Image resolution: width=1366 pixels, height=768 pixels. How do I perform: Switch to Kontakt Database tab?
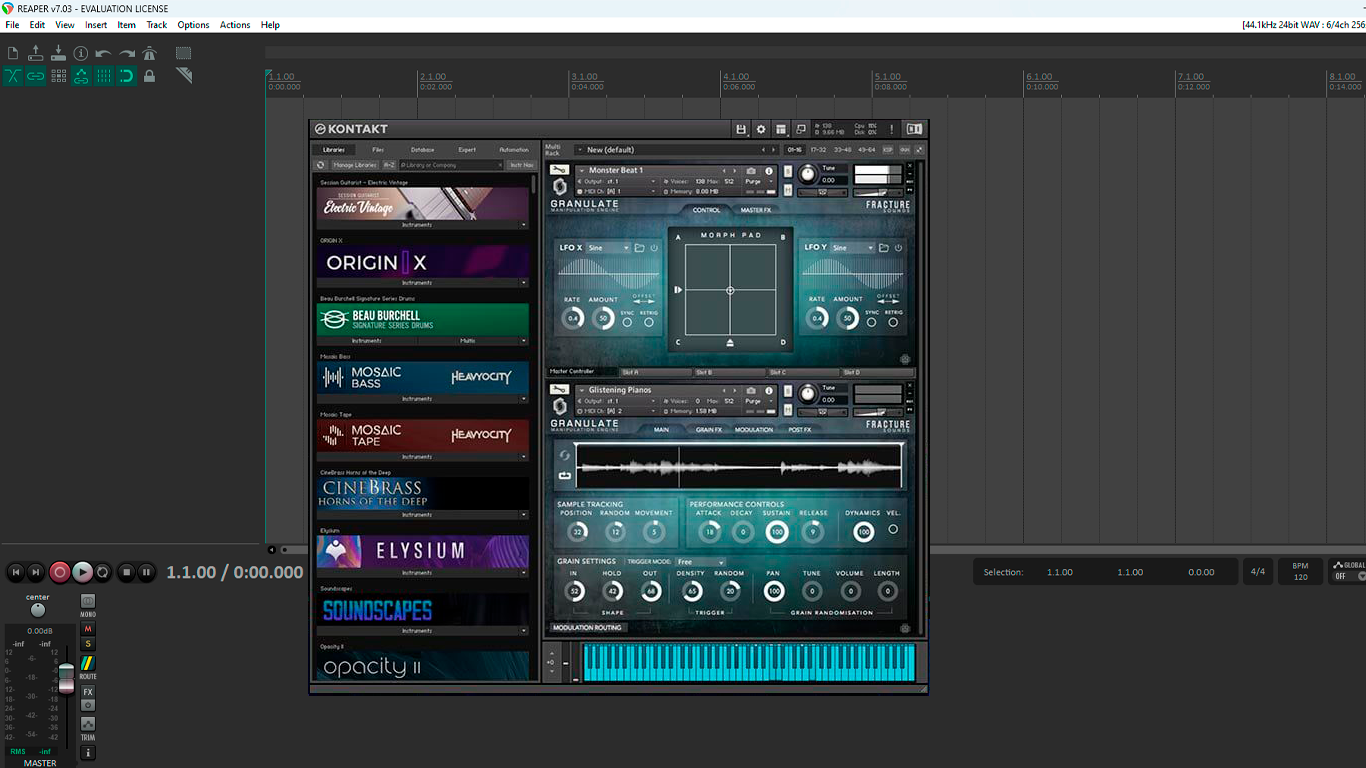pyautogui.click(x=422, y=150)
